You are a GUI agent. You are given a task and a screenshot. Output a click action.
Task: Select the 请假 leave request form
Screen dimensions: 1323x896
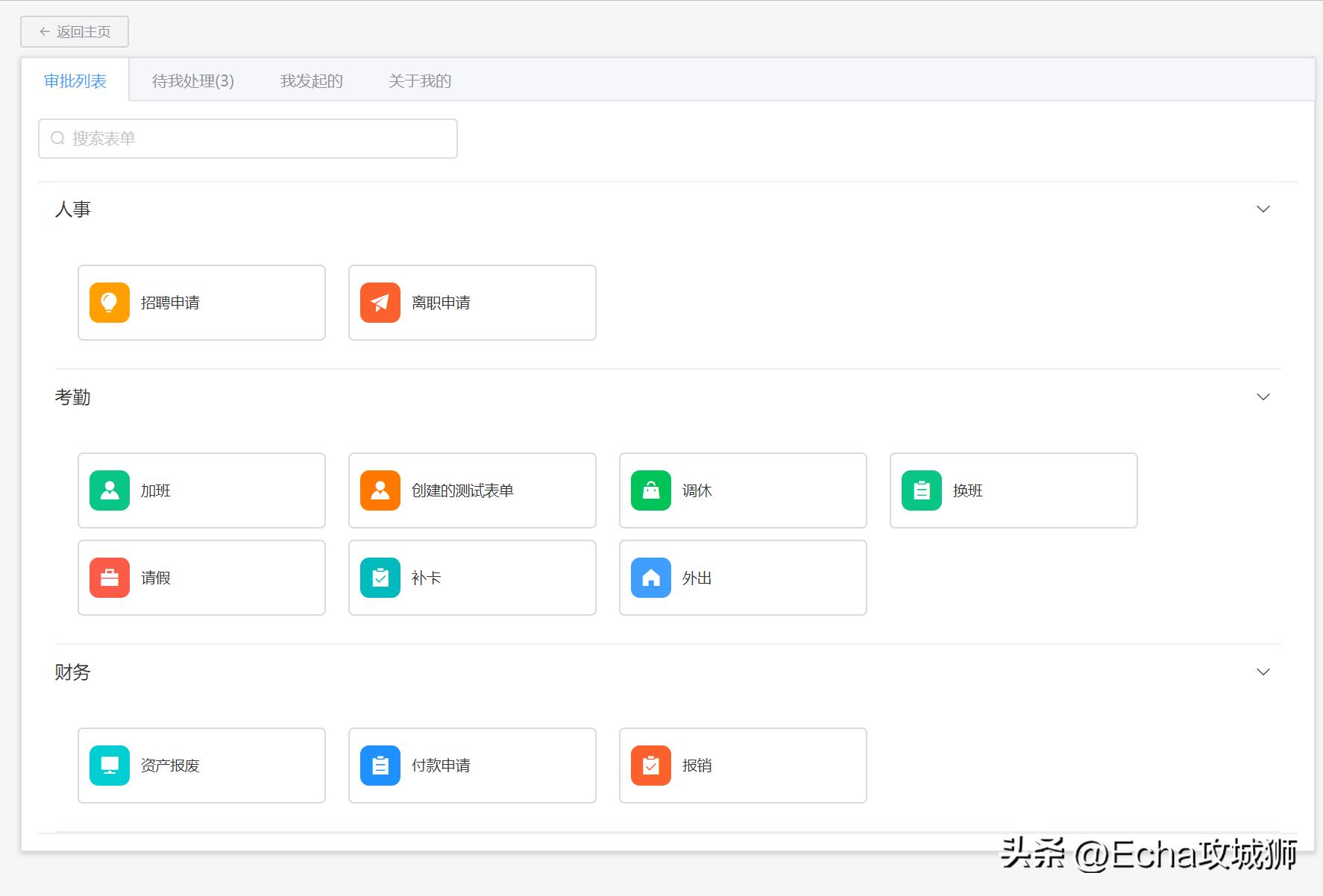click(x=201, y=577)
